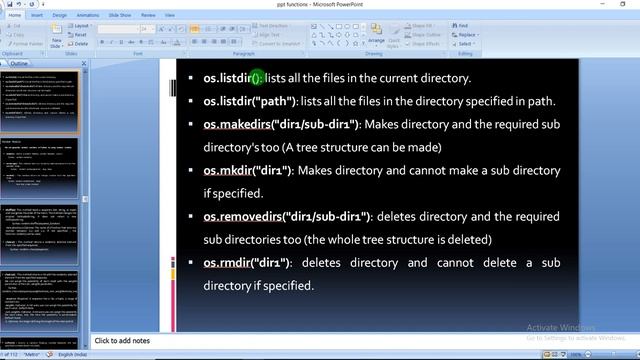
Task: Click the Find button
Action: pos(460,26)
